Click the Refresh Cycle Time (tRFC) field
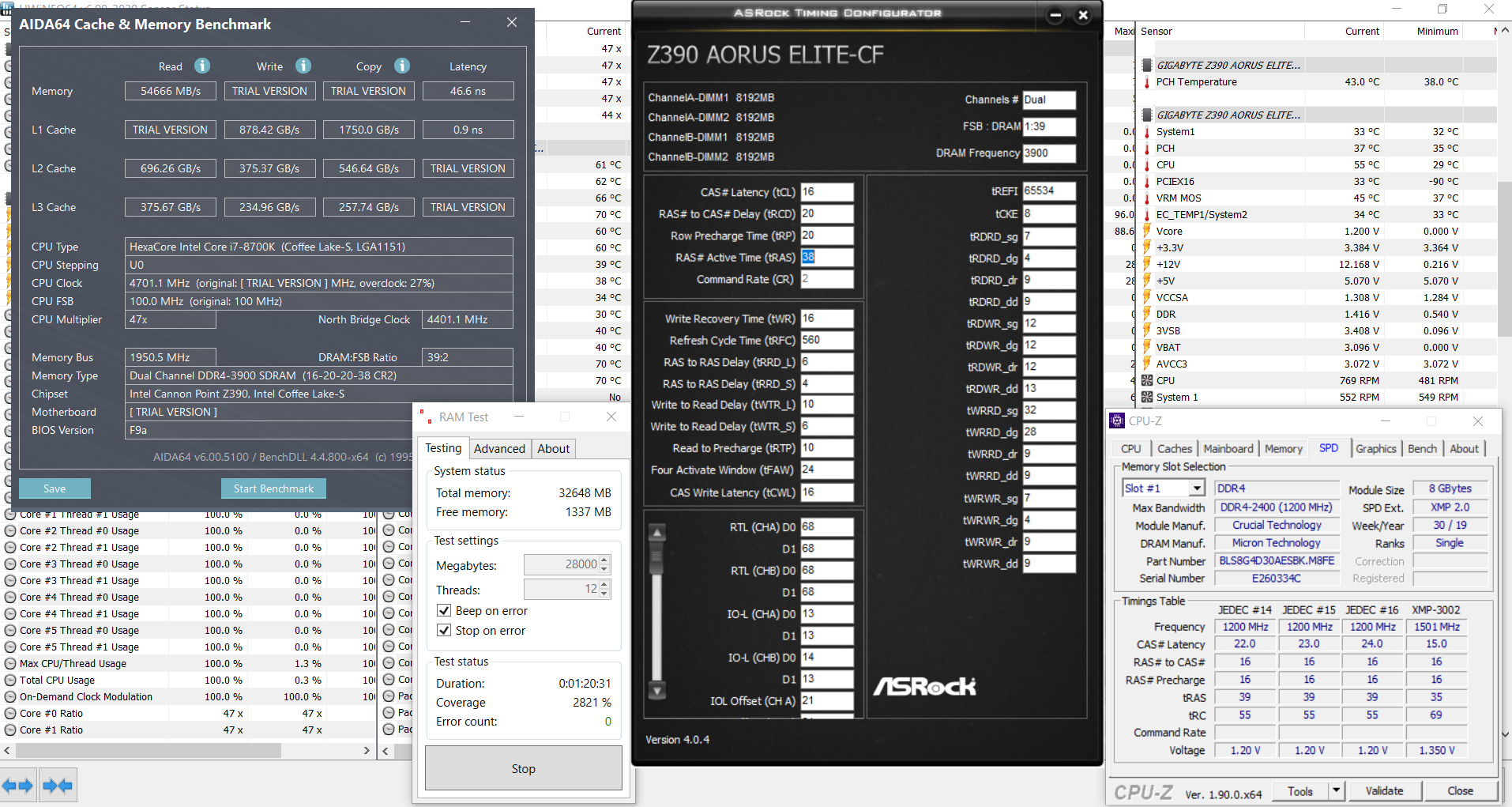The width and height of the screenshot is (1512, 807). (826, 341)
